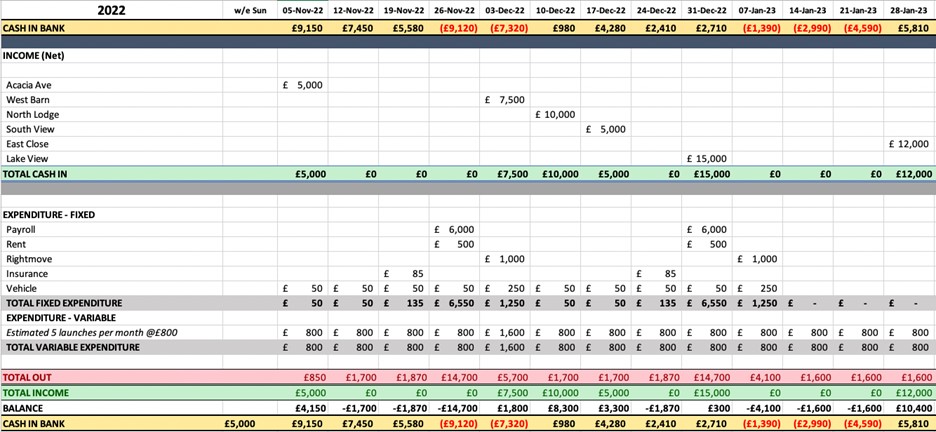Select the "East Close" row label

[x=27, y=144]
